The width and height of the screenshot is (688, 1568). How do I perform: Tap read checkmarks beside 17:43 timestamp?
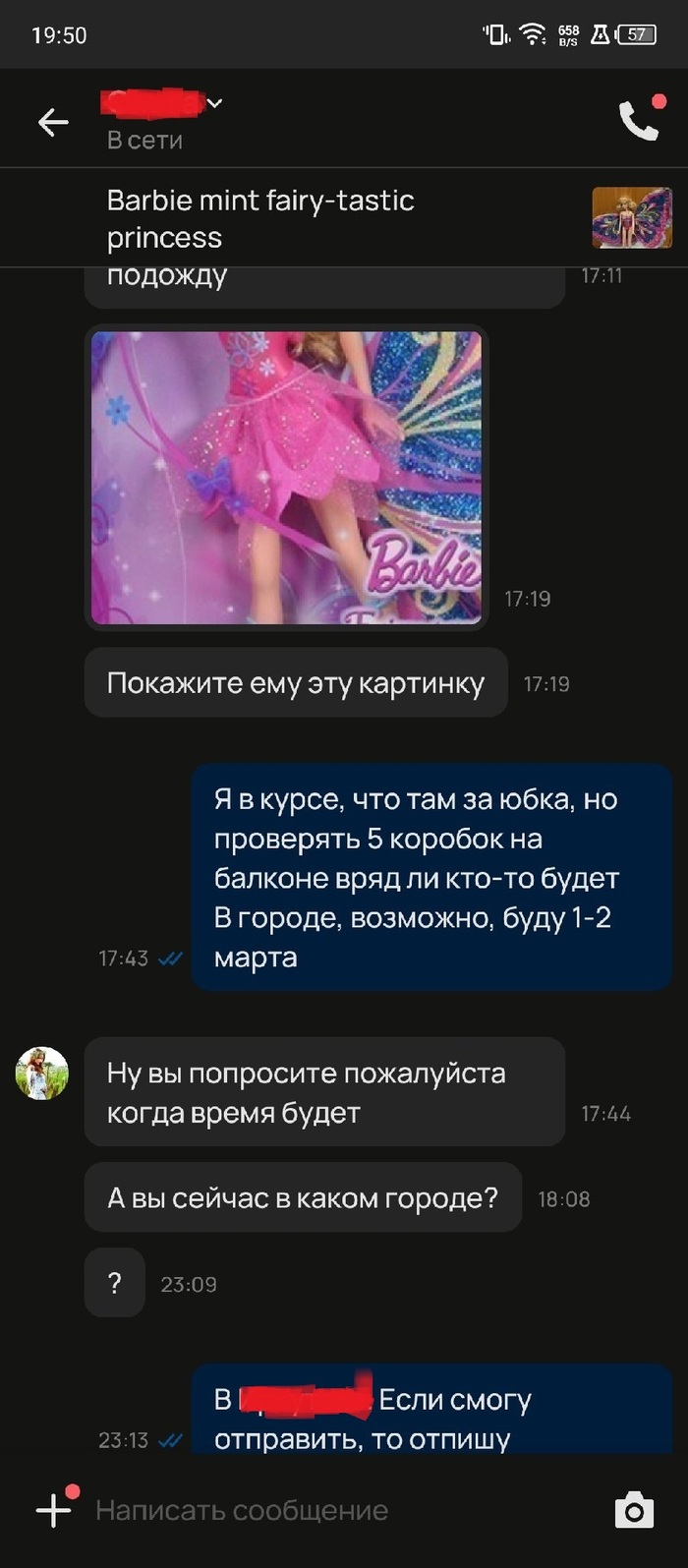coord(170,958)
